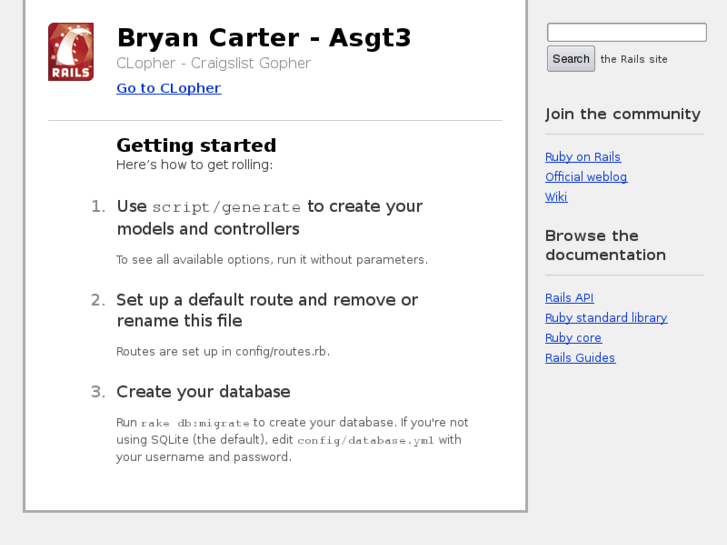The width and height of the screenshot is (727, 545).
Task: Open the Ruby core link
Action: click(x=573, y=338)
